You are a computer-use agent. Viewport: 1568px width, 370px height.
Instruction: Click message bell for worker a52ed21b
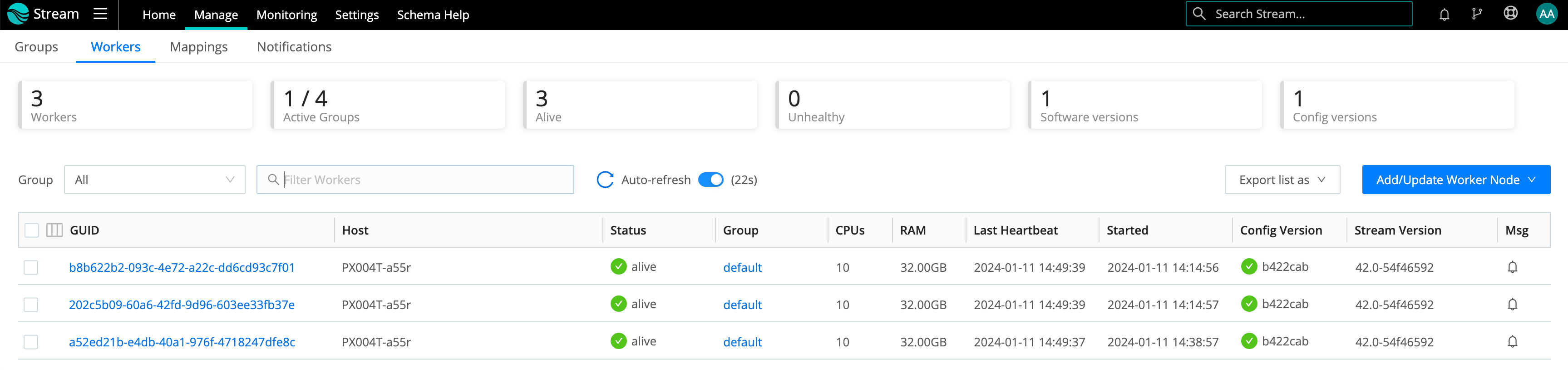[1512, 342]
